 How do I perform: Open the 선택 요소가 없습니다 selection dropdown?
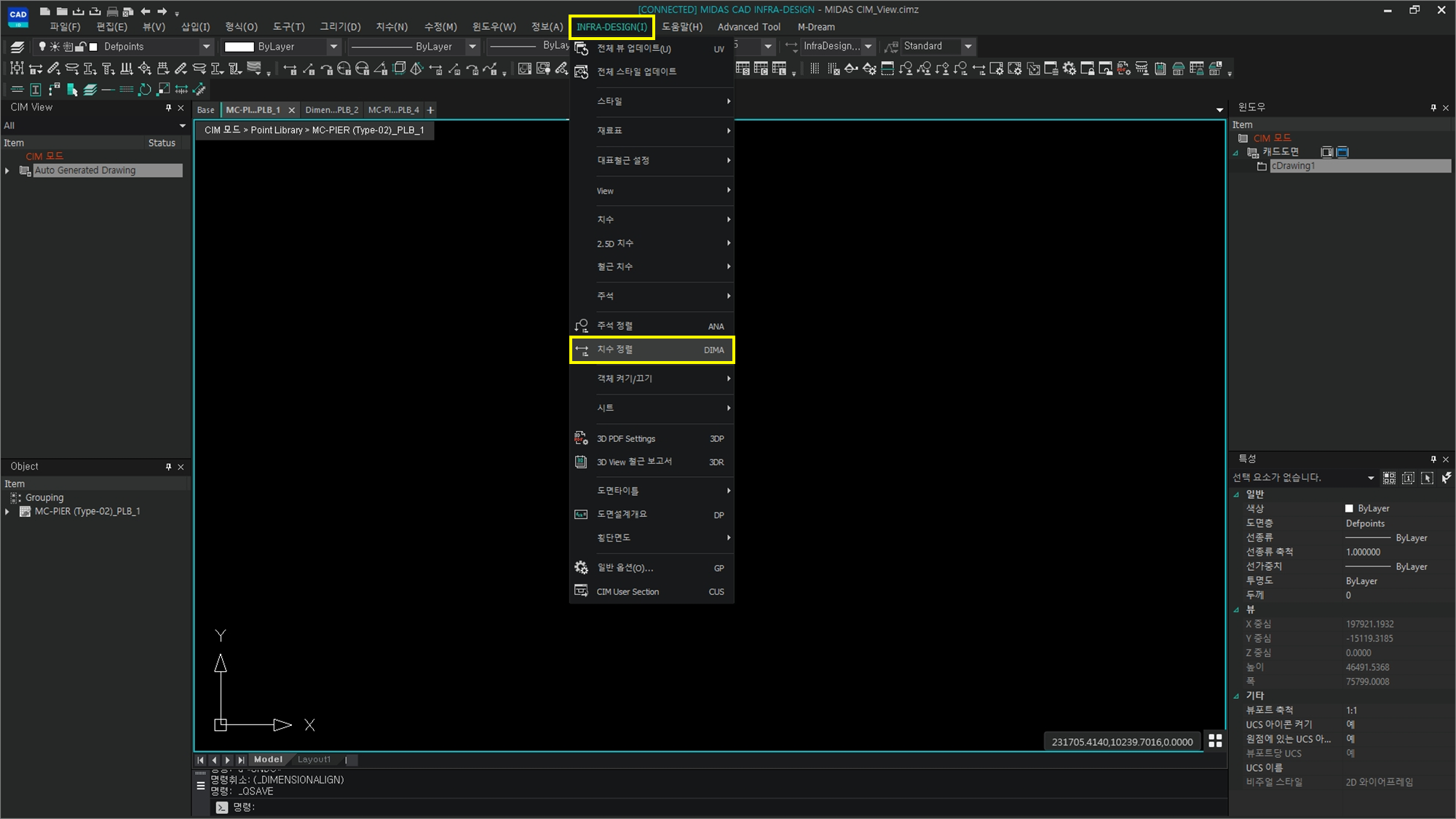click(1370, 478)
